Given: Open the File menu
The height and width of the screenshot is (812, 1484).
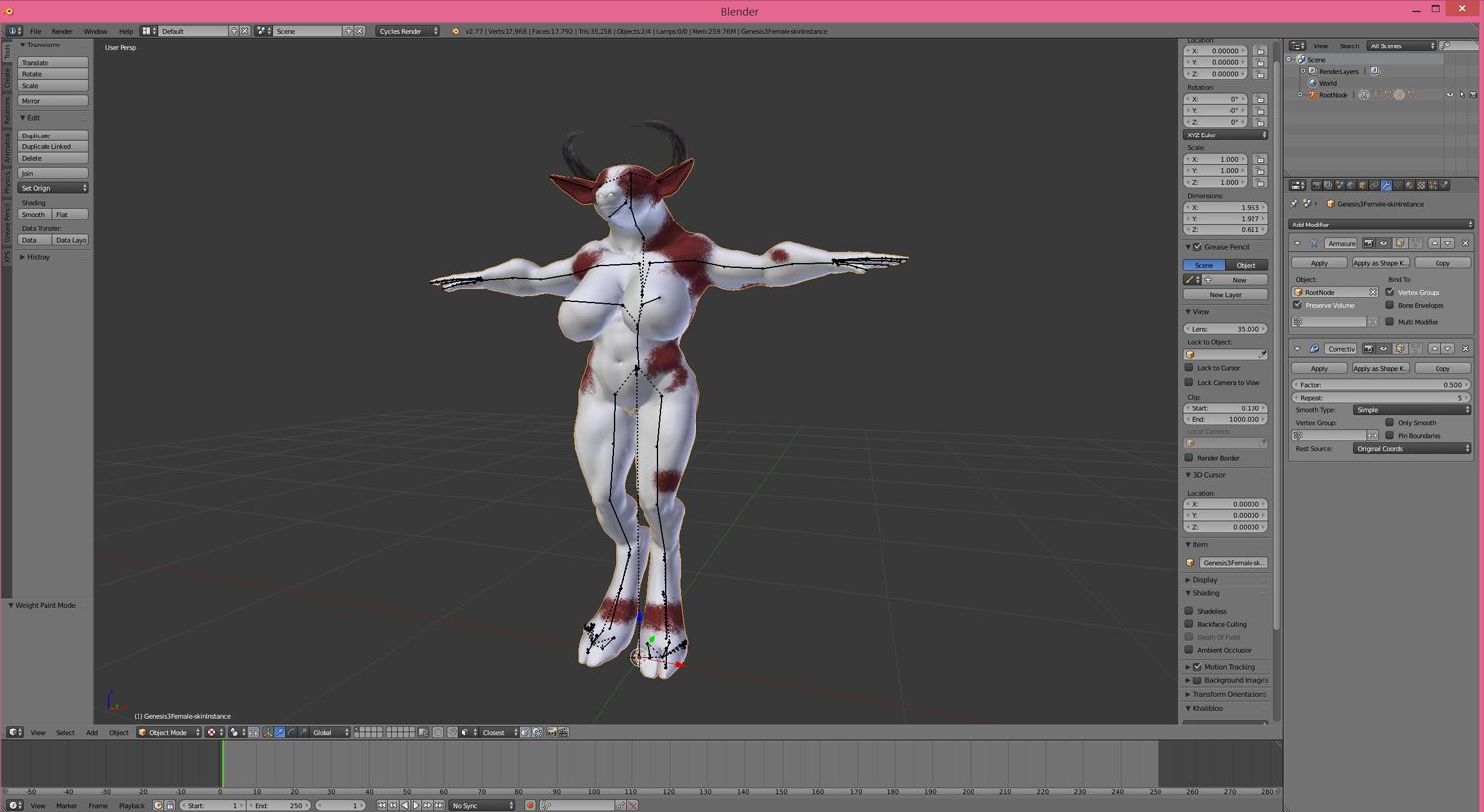Looking at the screenshot, I should click(x=35, y=31).
